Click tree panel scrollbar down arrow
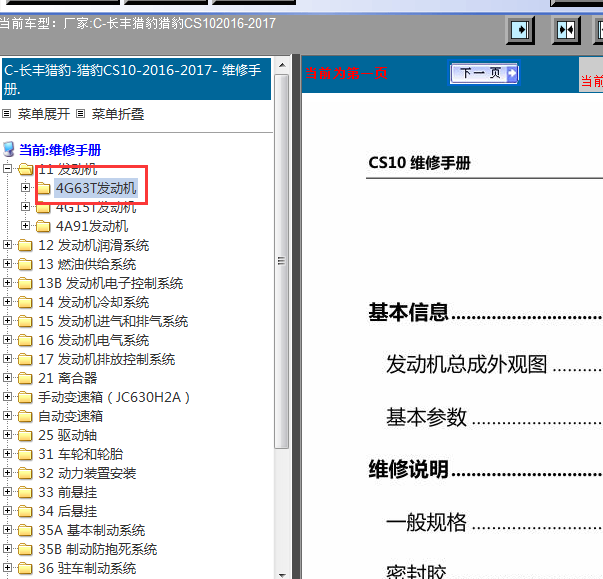 (x=282, y=574)
